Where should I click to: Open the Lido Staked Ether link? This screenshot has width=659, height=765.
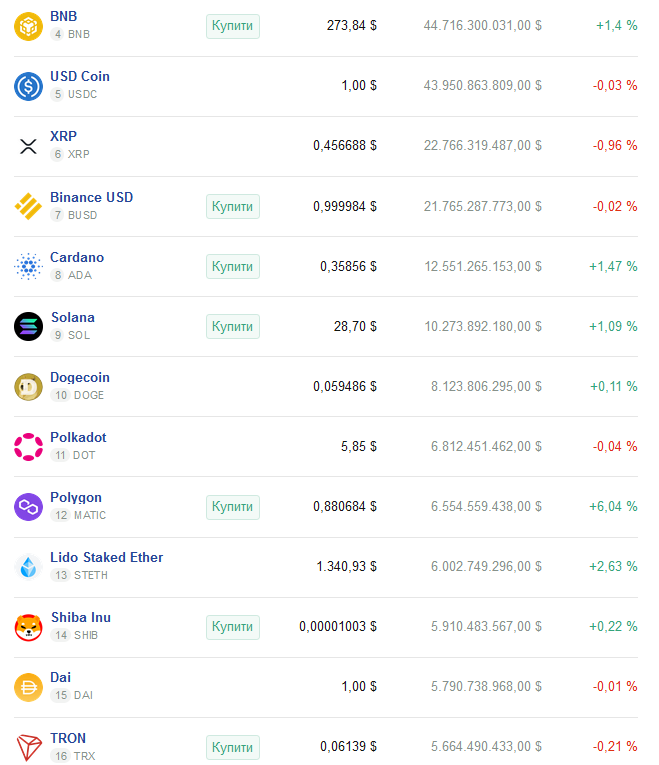[106, 557]
